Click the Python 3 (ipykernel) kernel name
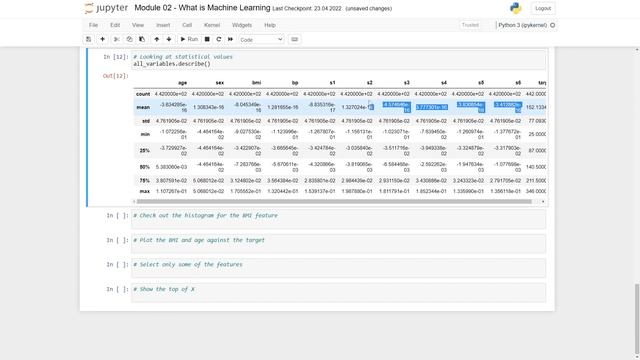 (522, 25)
